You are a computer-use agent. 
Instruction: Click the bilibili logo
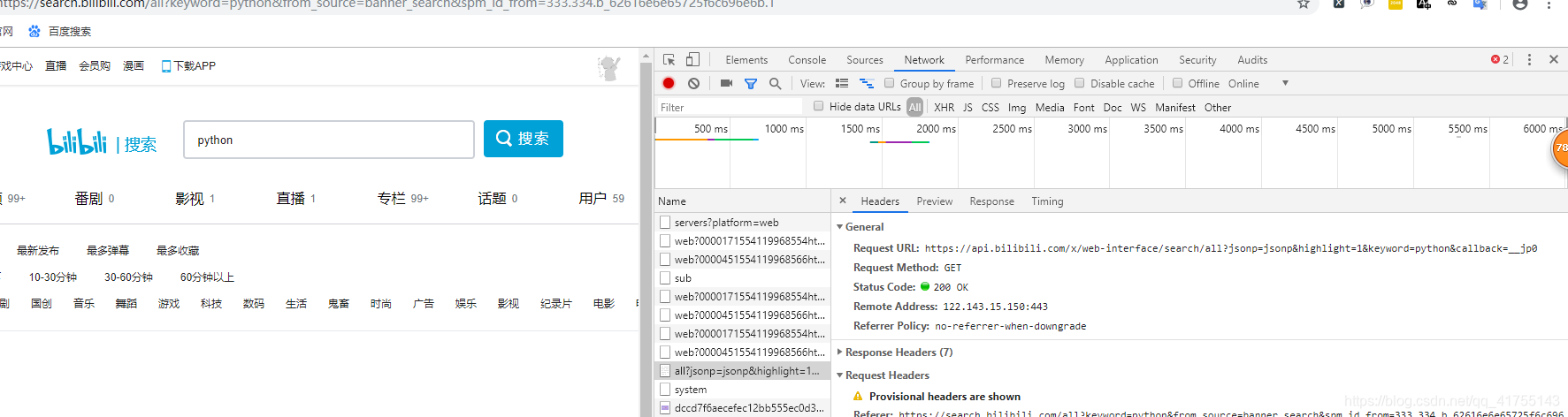coord(77,141)
